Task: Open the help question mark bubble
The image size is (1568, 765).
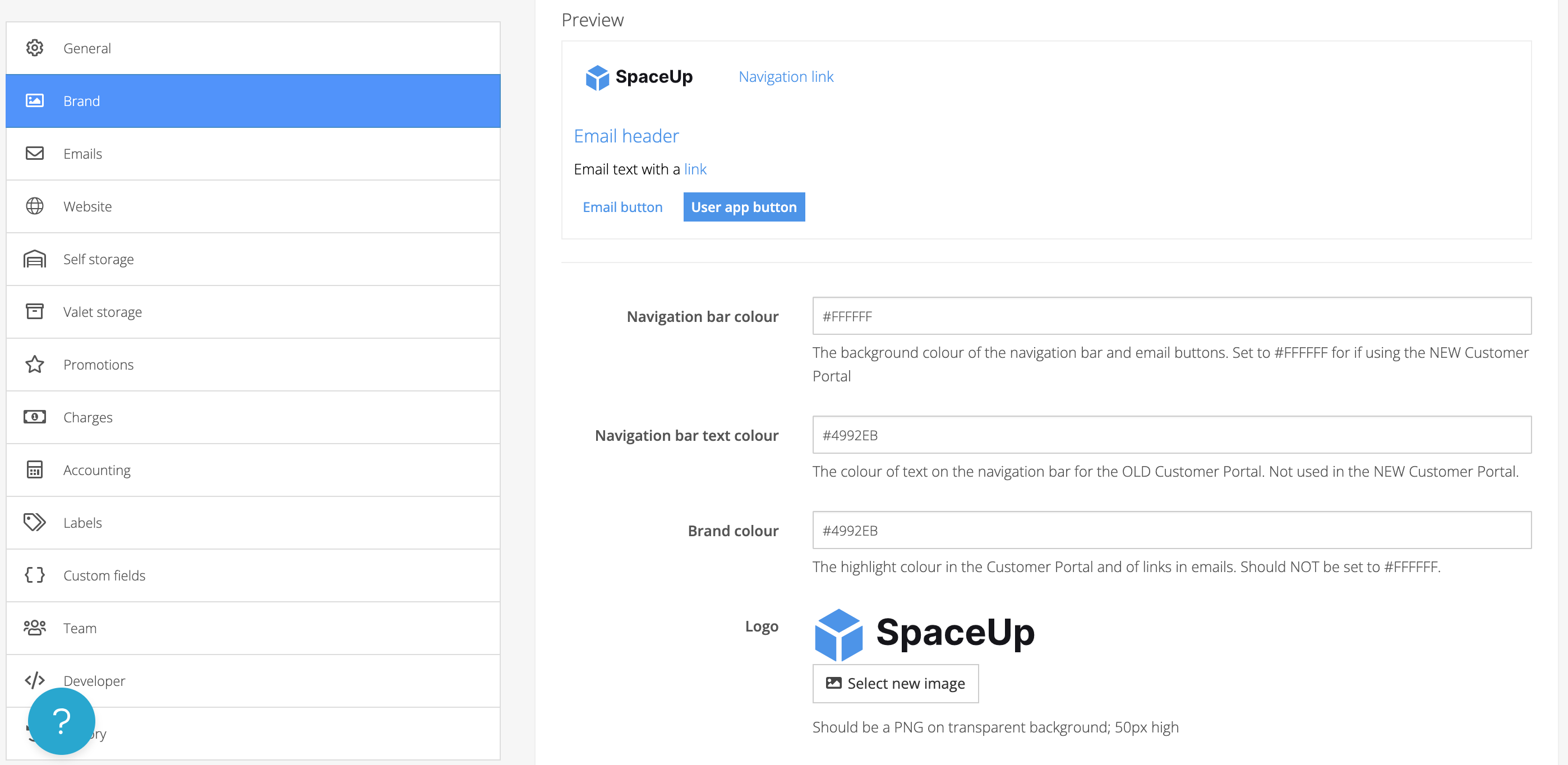Action: (x=62, y=721)
